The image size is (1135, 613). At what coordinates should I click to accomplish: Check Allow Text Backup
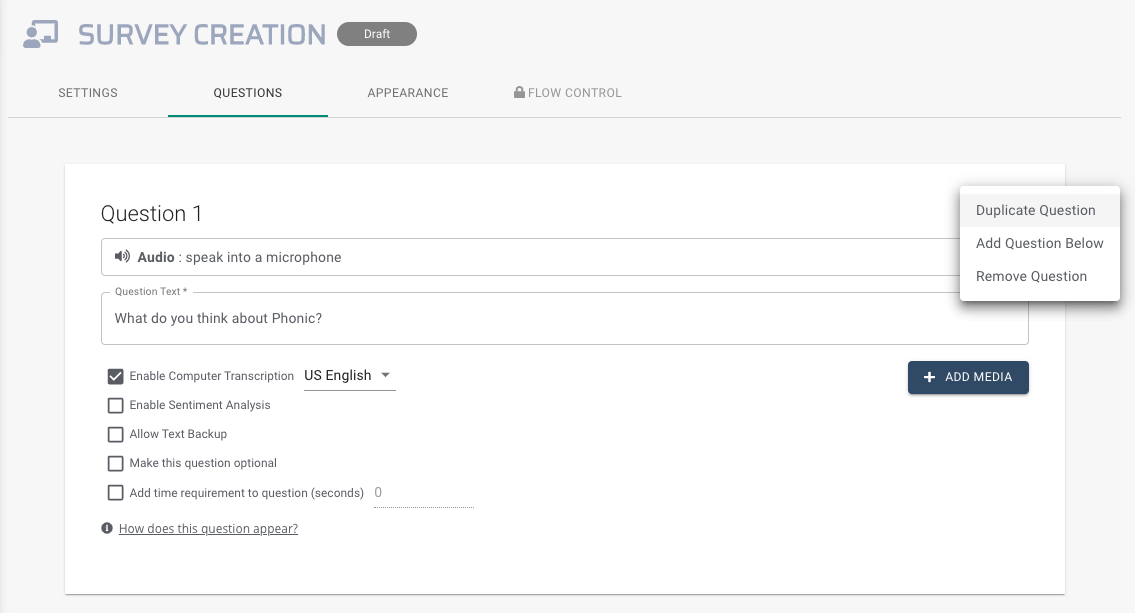pyautogui.click(x=115, y=434)
